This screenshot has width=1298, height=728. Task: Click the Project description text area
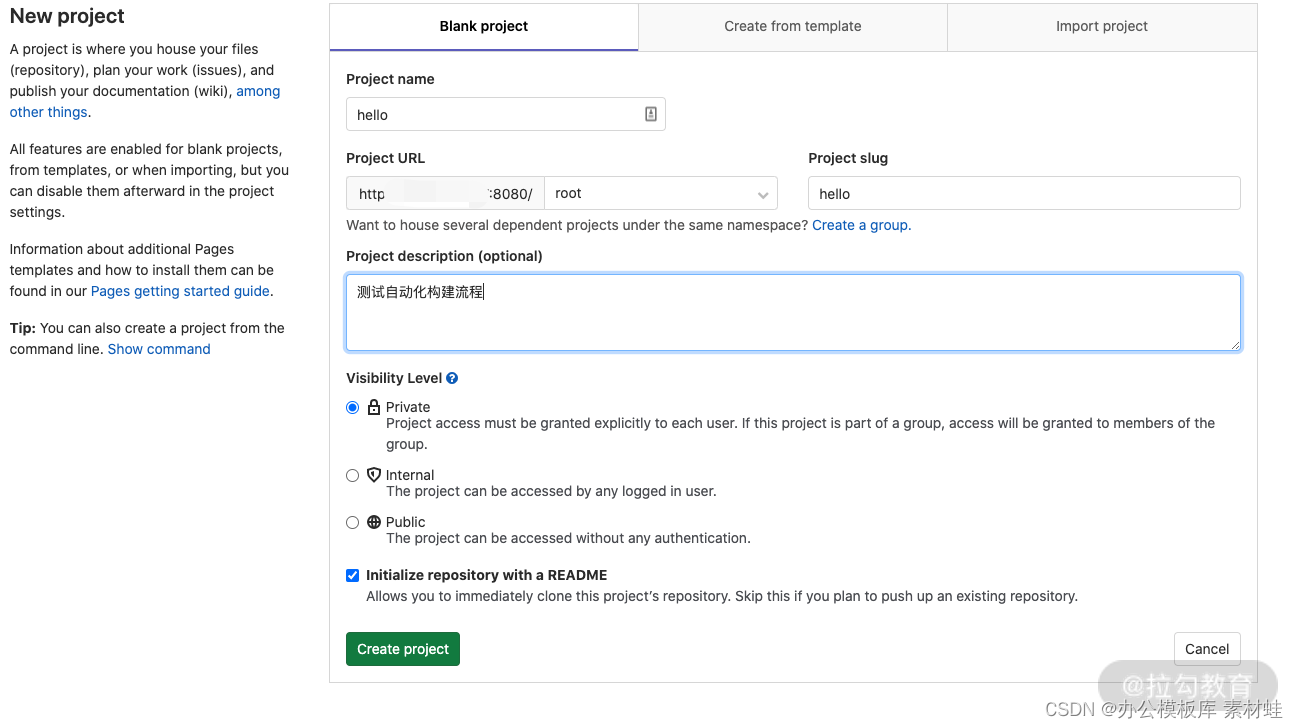coord(793,312)
